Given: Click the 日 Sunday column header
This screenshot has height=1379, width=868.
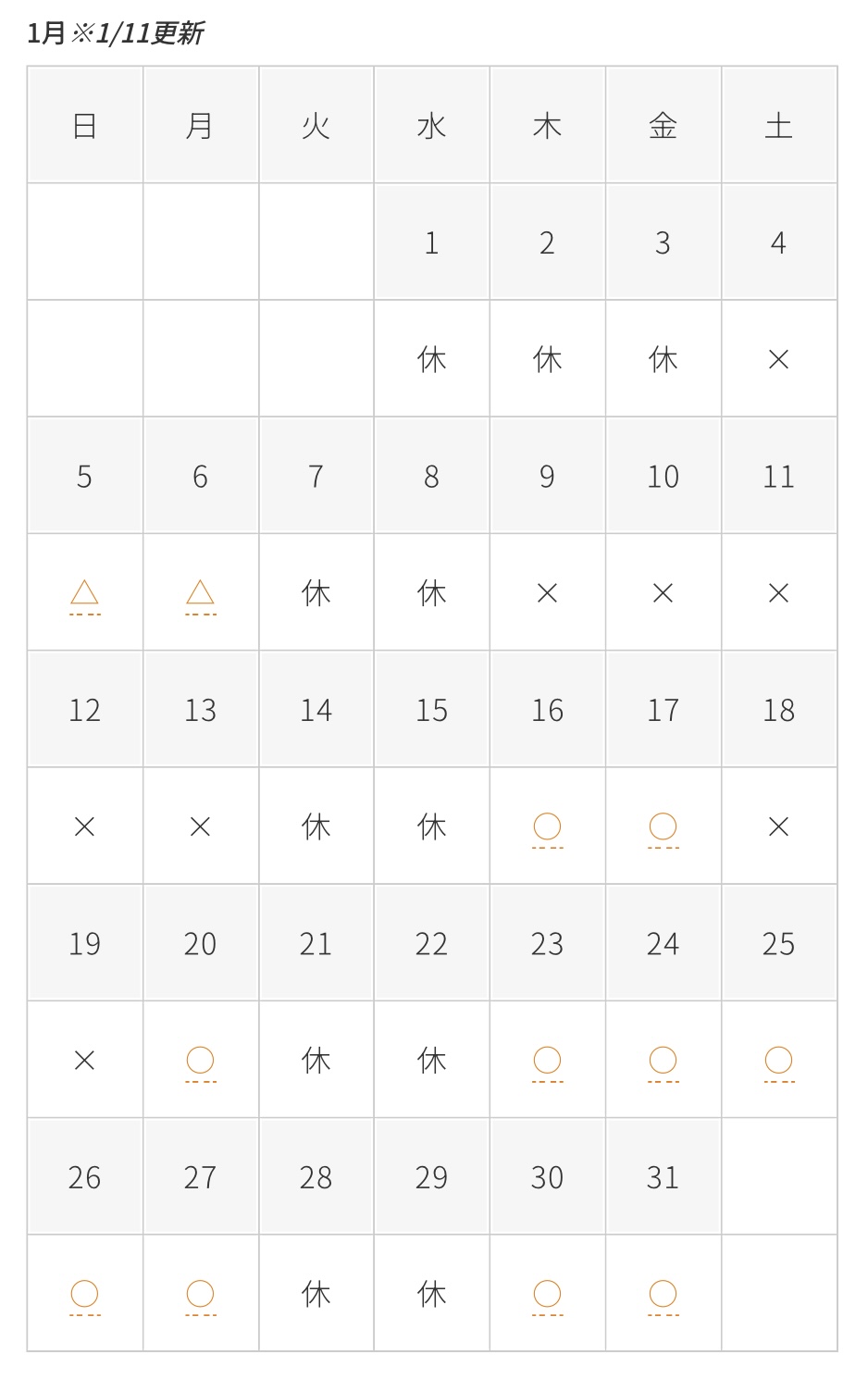Looking at the screenshot, I should click(84, 125).
